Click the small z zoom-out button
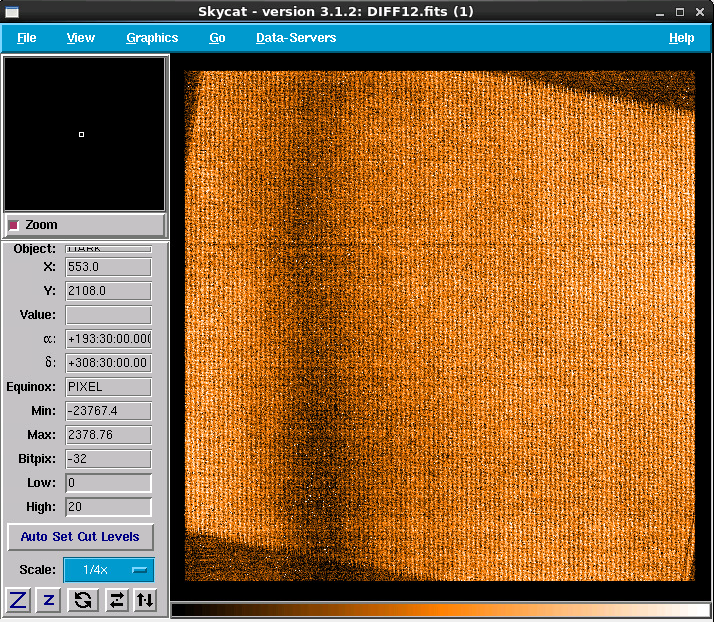 49,600
